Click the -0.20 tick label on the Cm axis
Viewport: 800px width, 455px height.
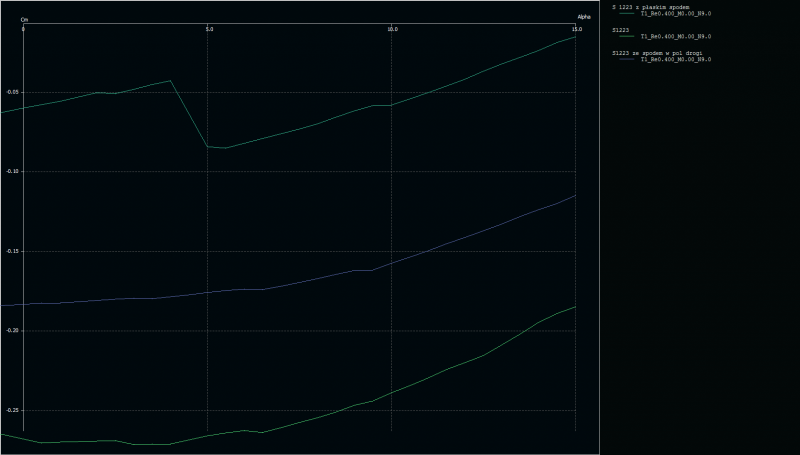click(x=13, y=330)
